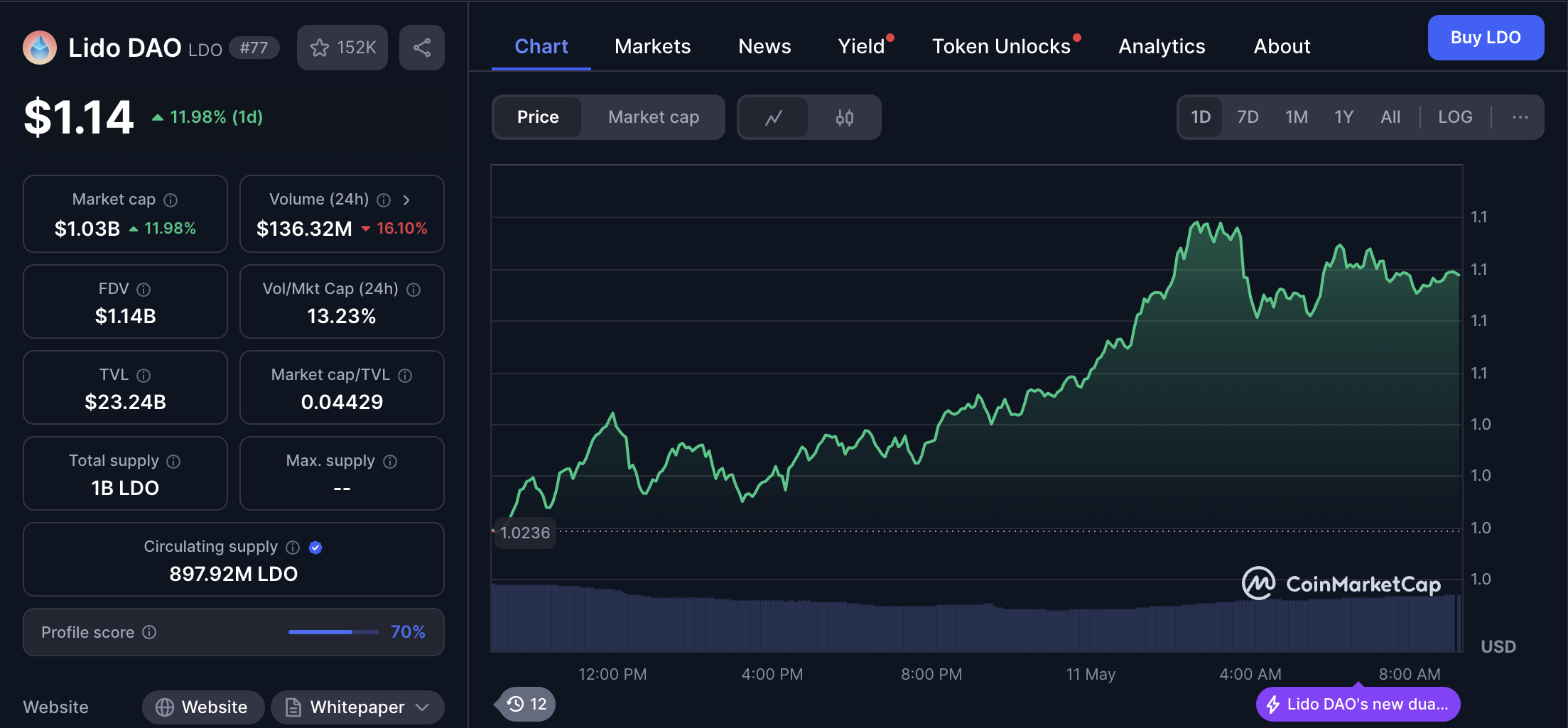Click the document icon on Whitepaper
The height and width of the screenshot is (728, 1568).
[293, 707]
